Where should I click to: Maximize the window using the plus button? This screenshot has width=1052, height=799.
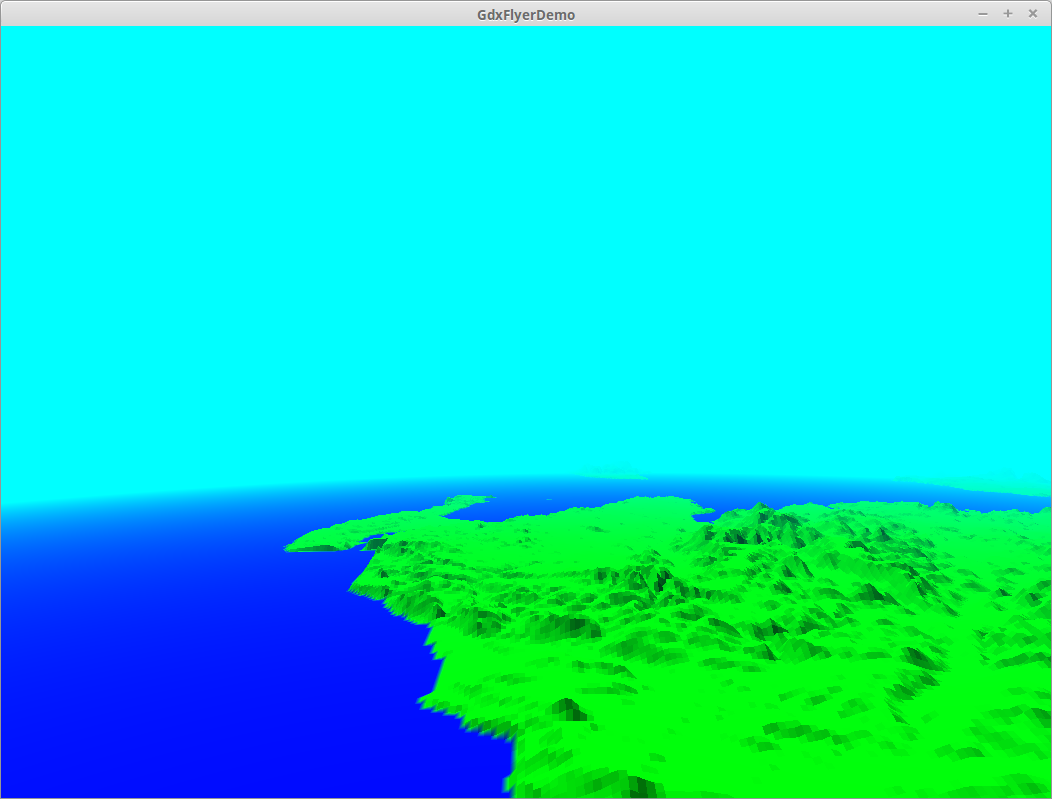pyautogui.click(x=1007, y=14)
